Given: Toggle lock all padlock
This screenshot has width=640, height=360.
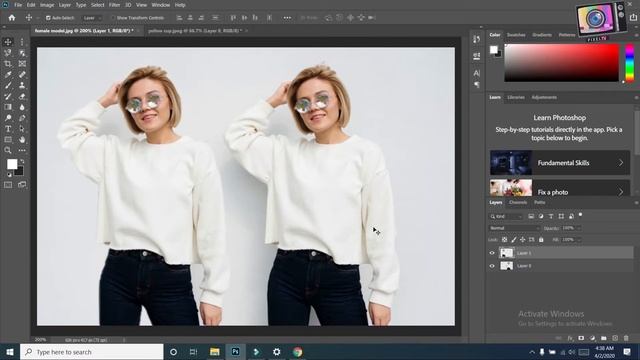Looking at the screenshot, I should point(541,240).
